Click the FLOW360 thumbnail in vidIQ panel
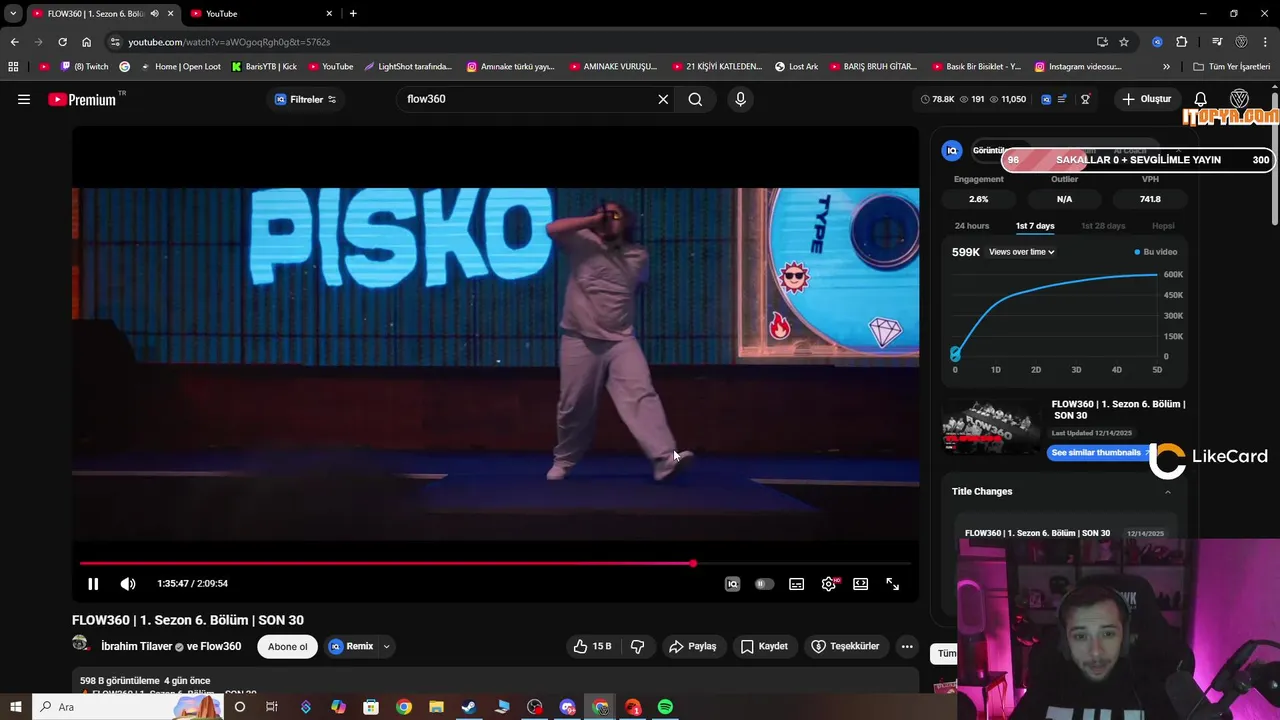The width and height of the screenshot is (1280, 720). (x=991, y=426)
